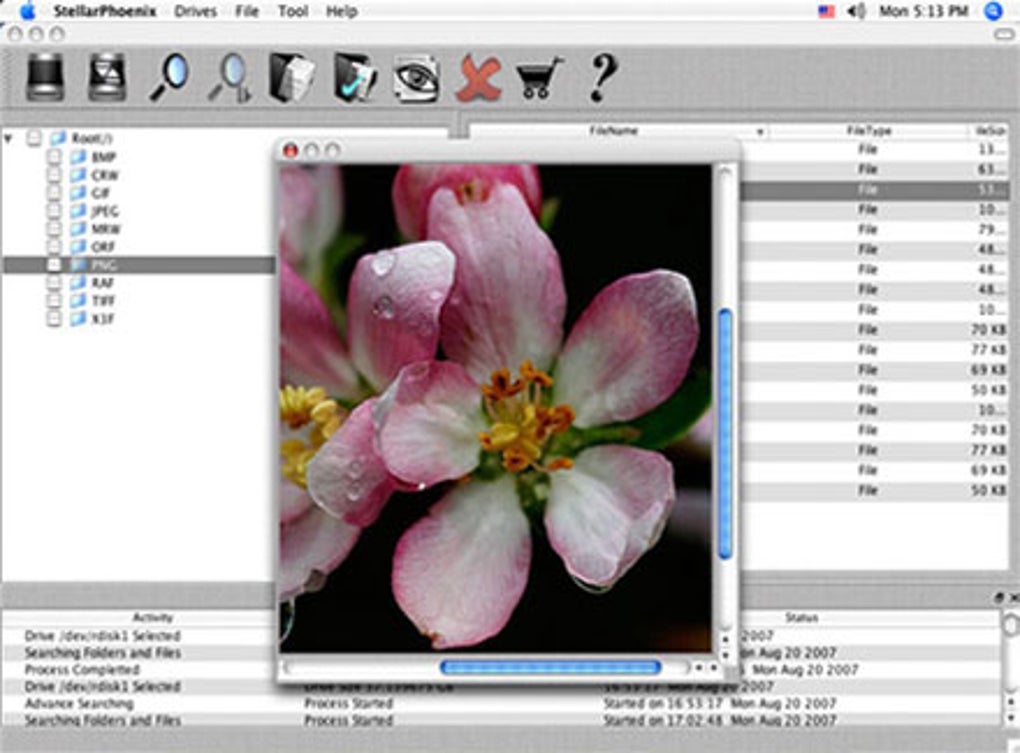Collapse the Root(/) disclosure triangle
This screenshot has width=1020, height=753.
[x=8, y=138]
